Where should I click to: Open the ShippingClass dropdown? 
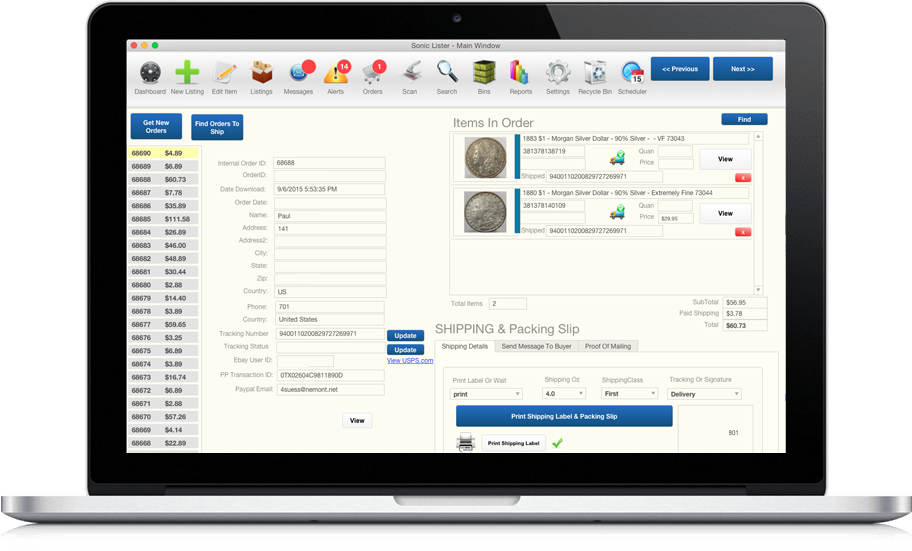628,394
